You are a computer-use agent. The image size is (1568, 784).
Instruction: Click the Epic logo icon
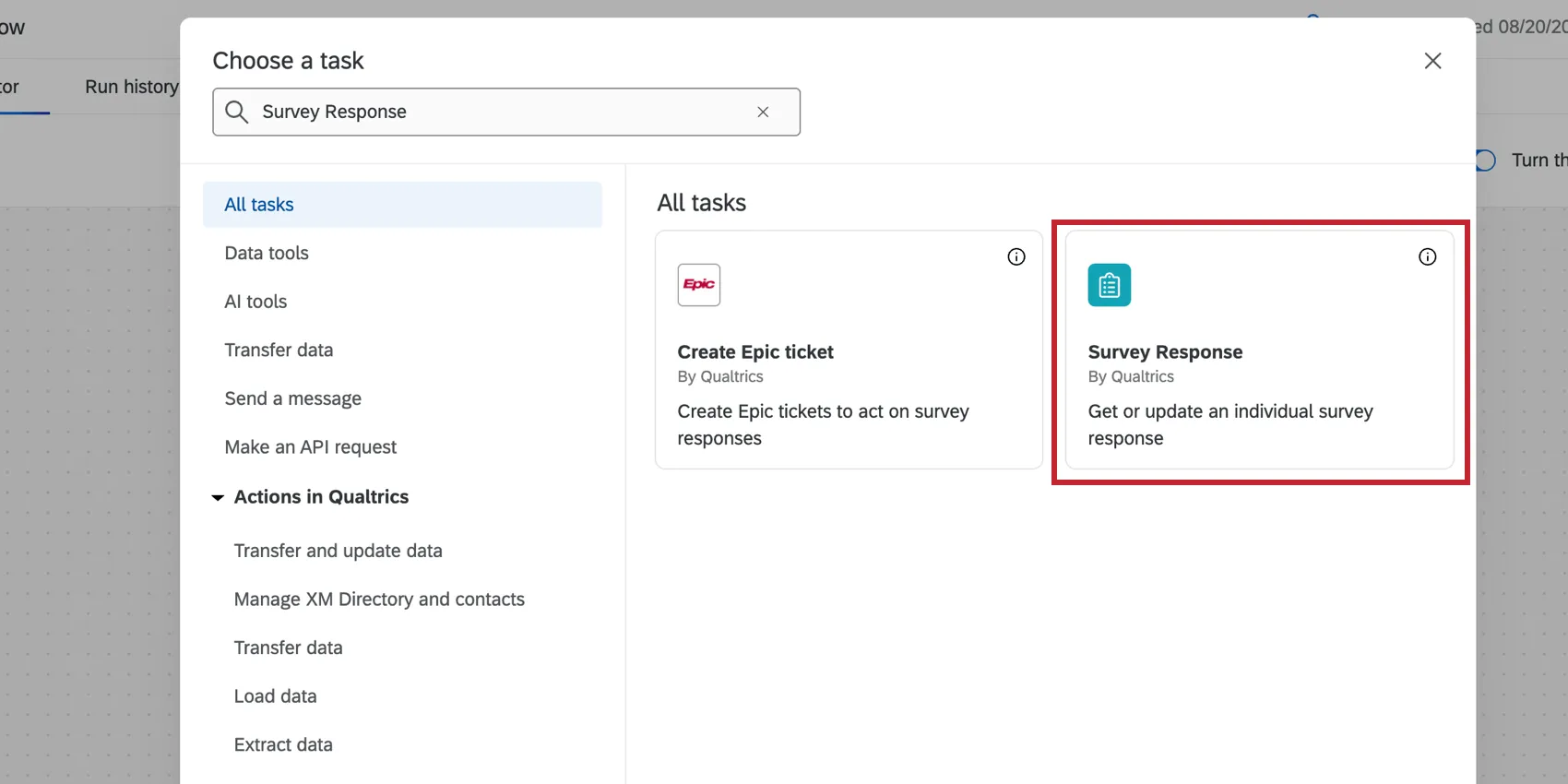tap(698, 285)
